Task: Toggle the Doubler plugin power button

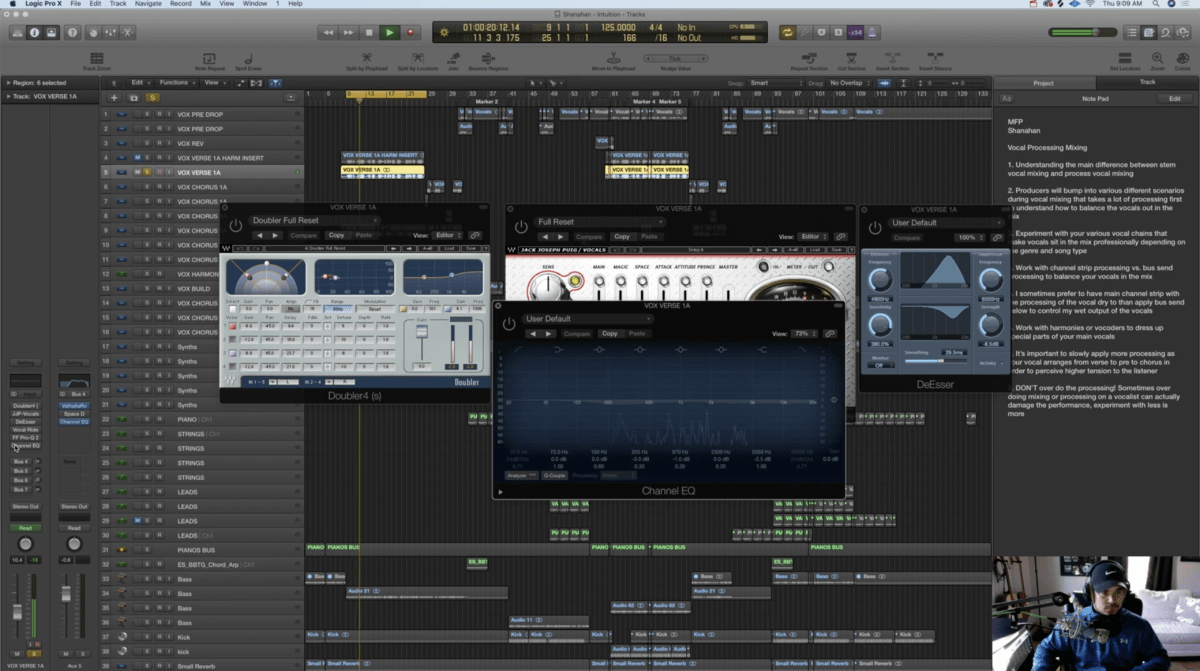Action: 236,226
